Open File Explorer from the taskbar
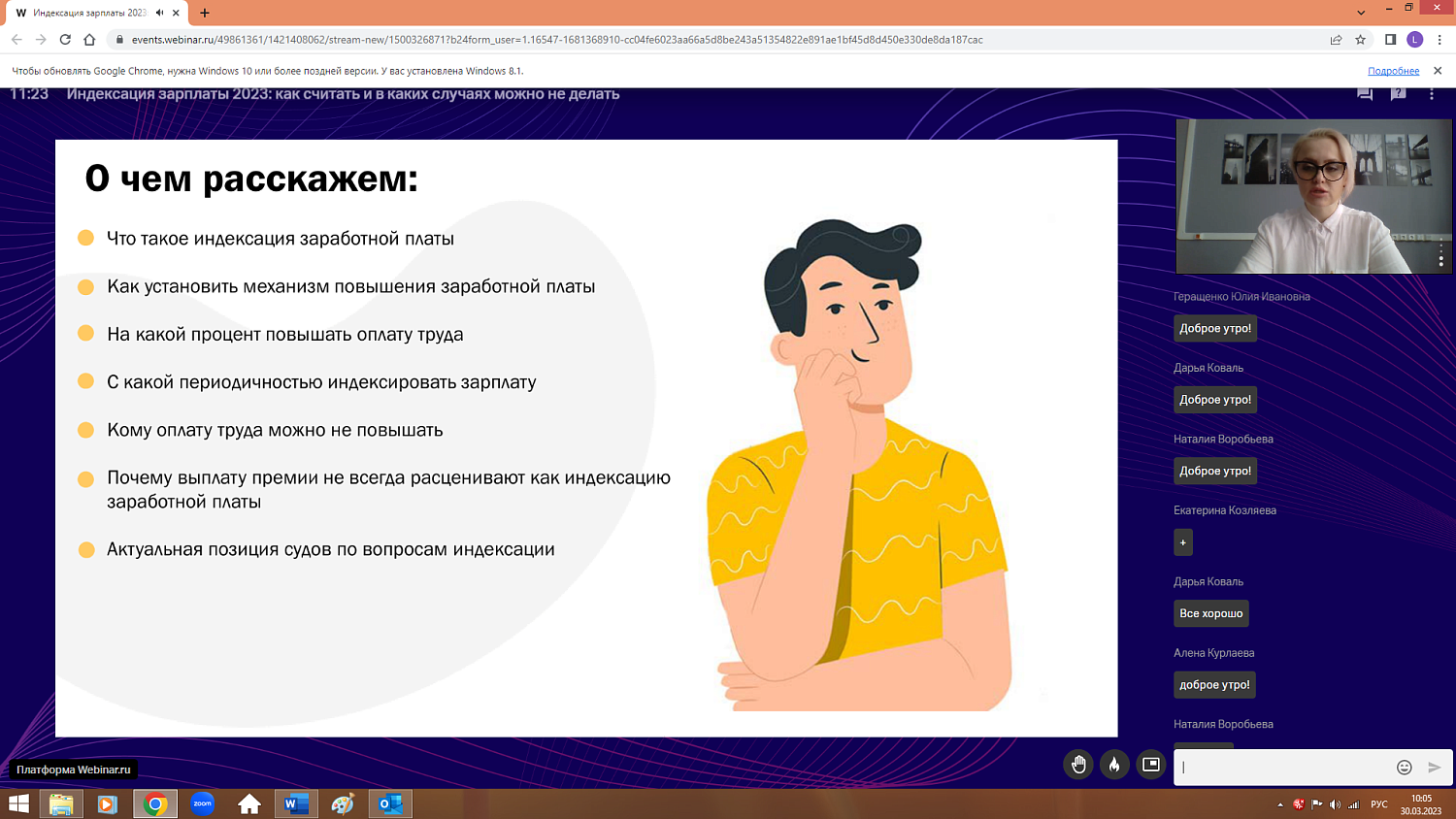 [x=61, y=803]
